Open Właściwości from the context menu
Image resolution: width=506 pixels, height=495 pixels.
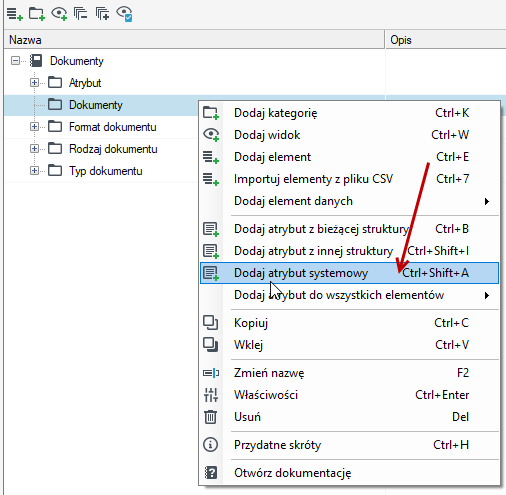[x=349, y=395]
